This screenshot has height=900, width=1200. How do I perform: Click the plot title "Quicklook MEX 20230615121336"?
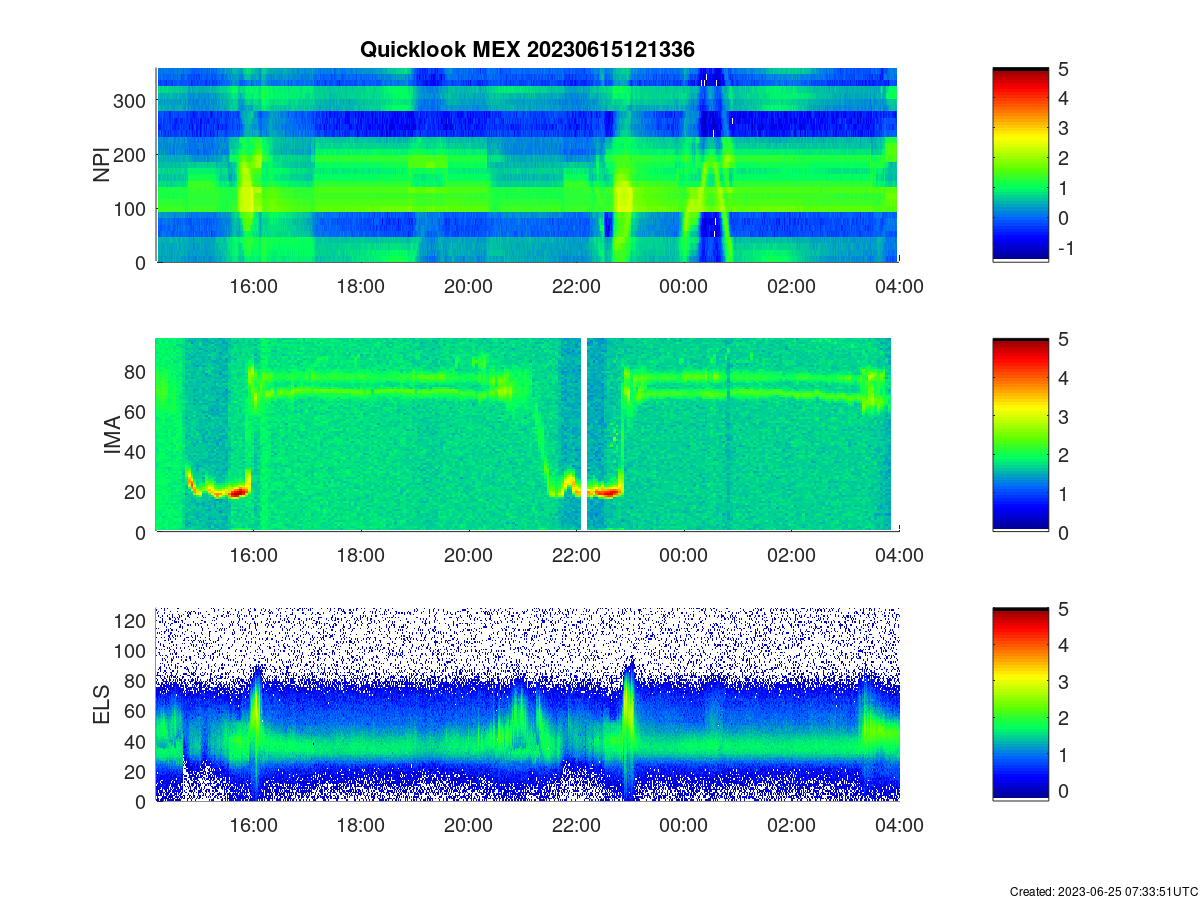(x=527, y=48)
